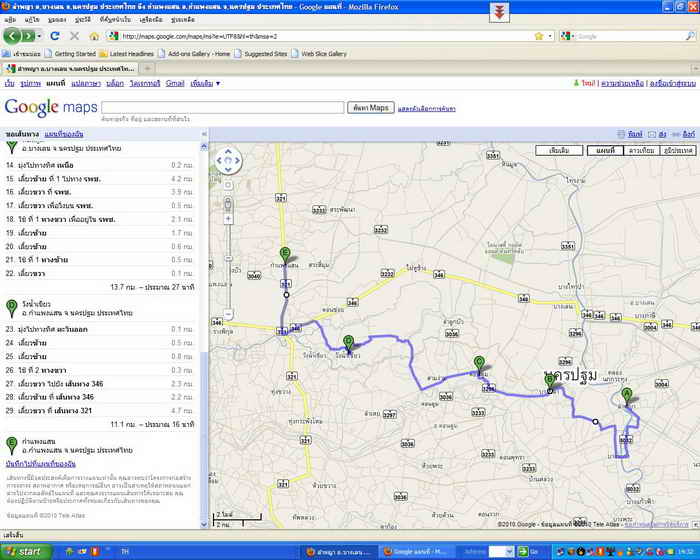Select the Satellite view button

(641, 150)
